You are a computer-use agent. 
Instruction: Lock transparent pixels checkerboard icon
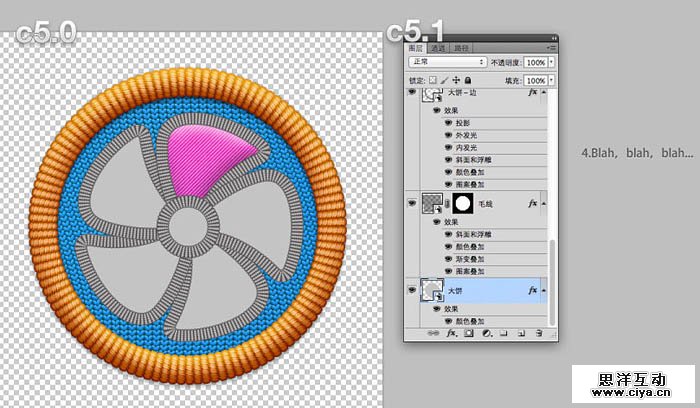tap(433, 80)
